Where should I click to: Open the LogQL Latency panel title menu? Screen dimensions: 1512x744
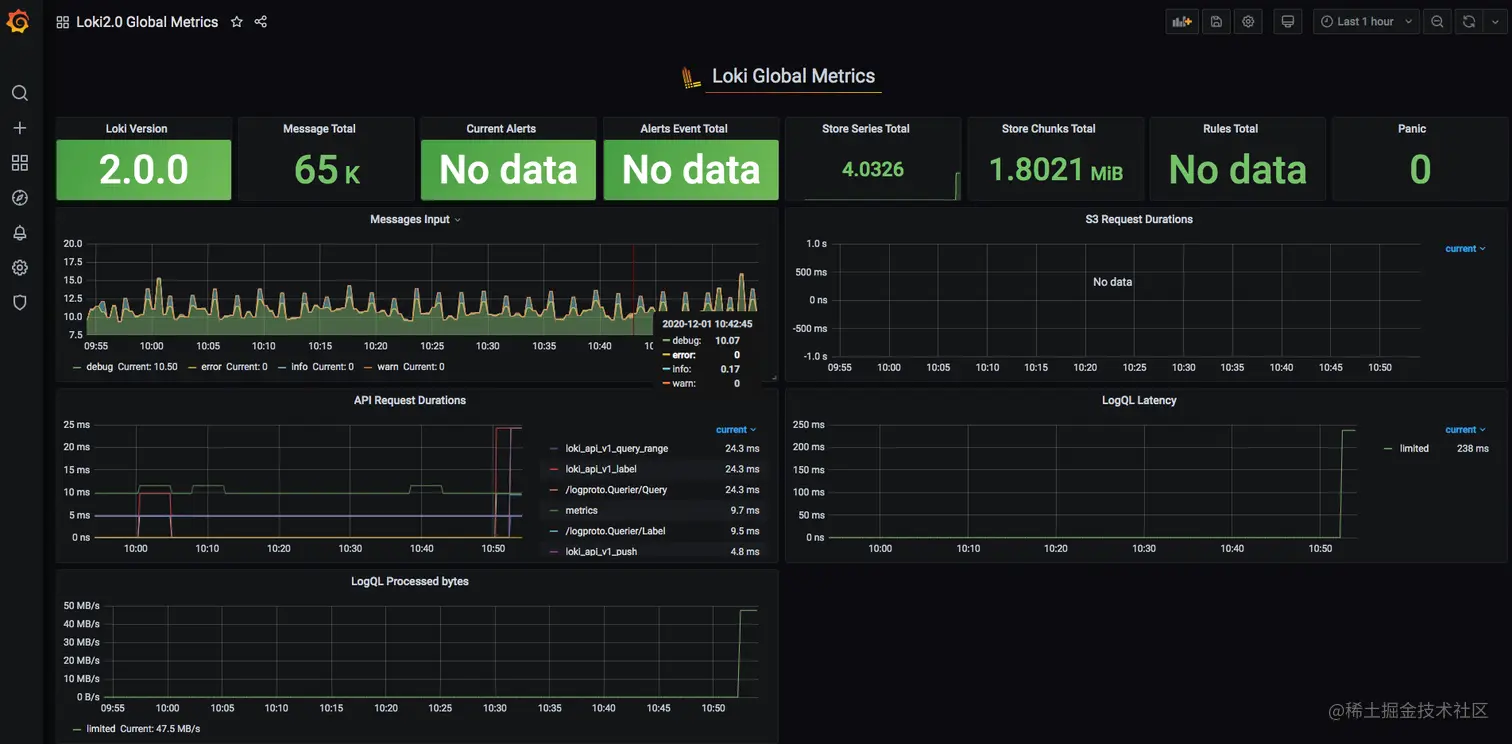coord(1139,400)
